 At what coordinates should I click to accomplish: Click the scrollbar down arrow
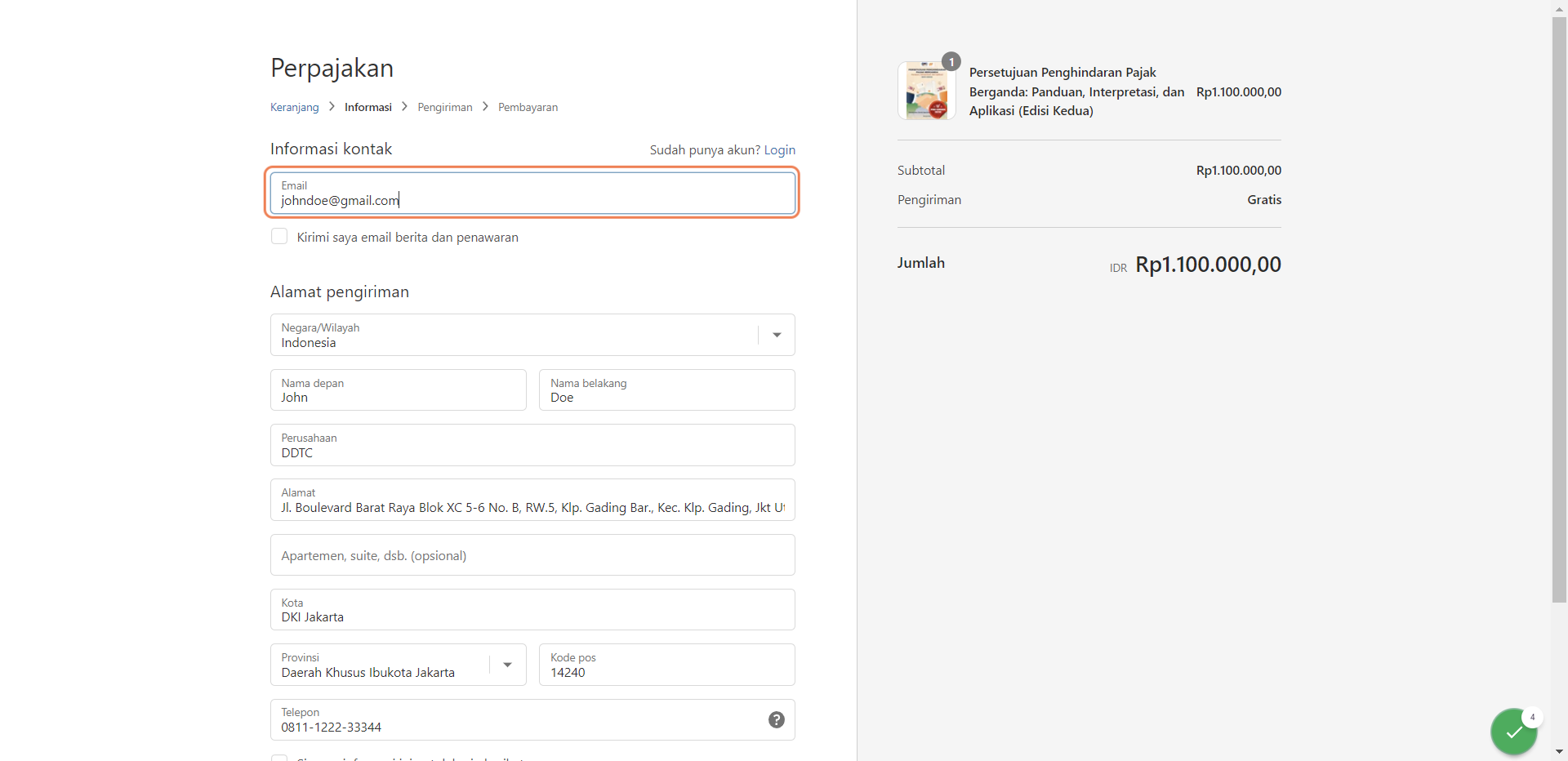(1559, 752)
